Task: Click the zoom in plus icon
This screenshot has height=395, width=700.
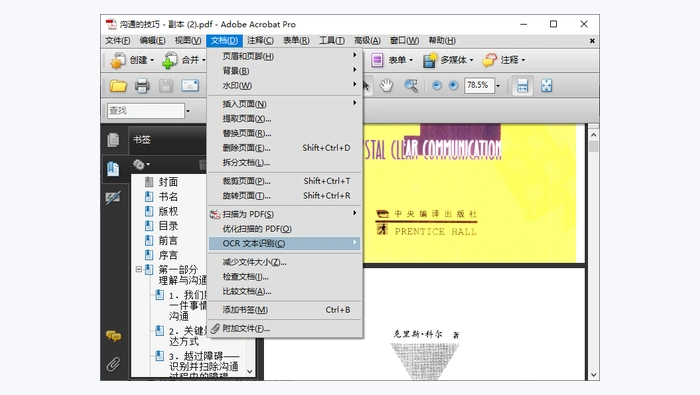Action: click(x=453, y=85)
